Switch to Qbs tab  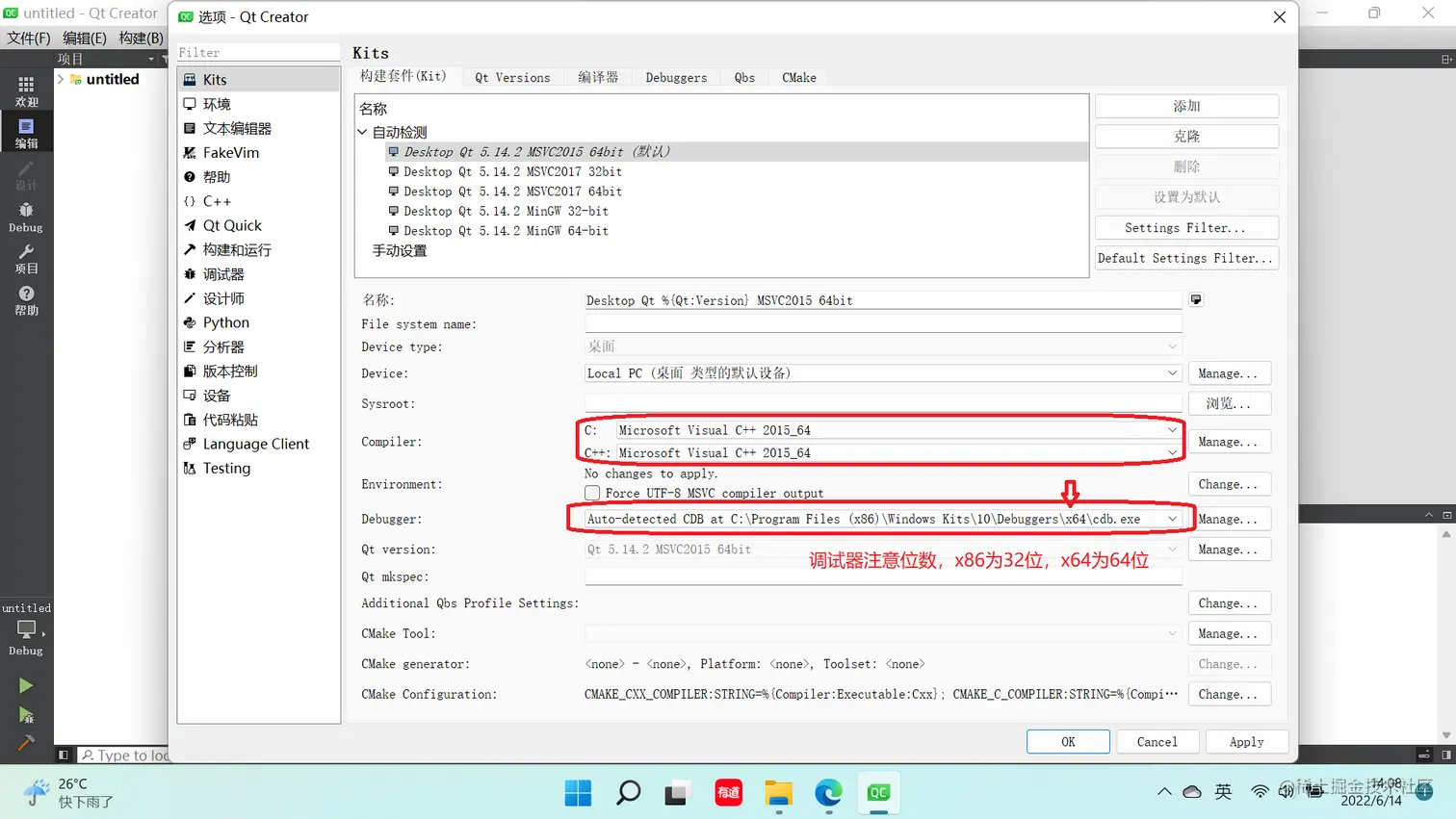[744, 77]
